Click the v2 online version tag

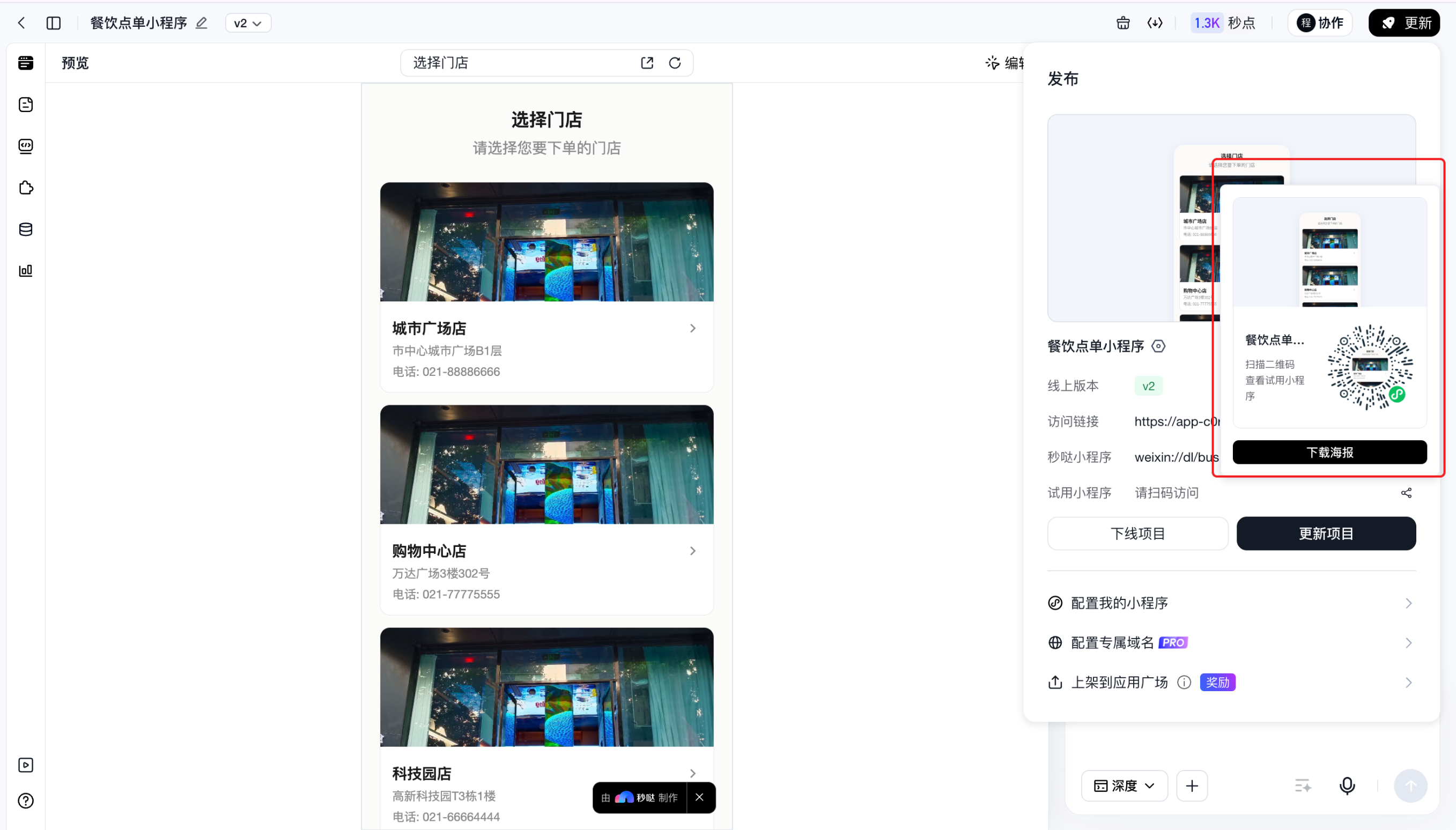[x=1148, y=386]
